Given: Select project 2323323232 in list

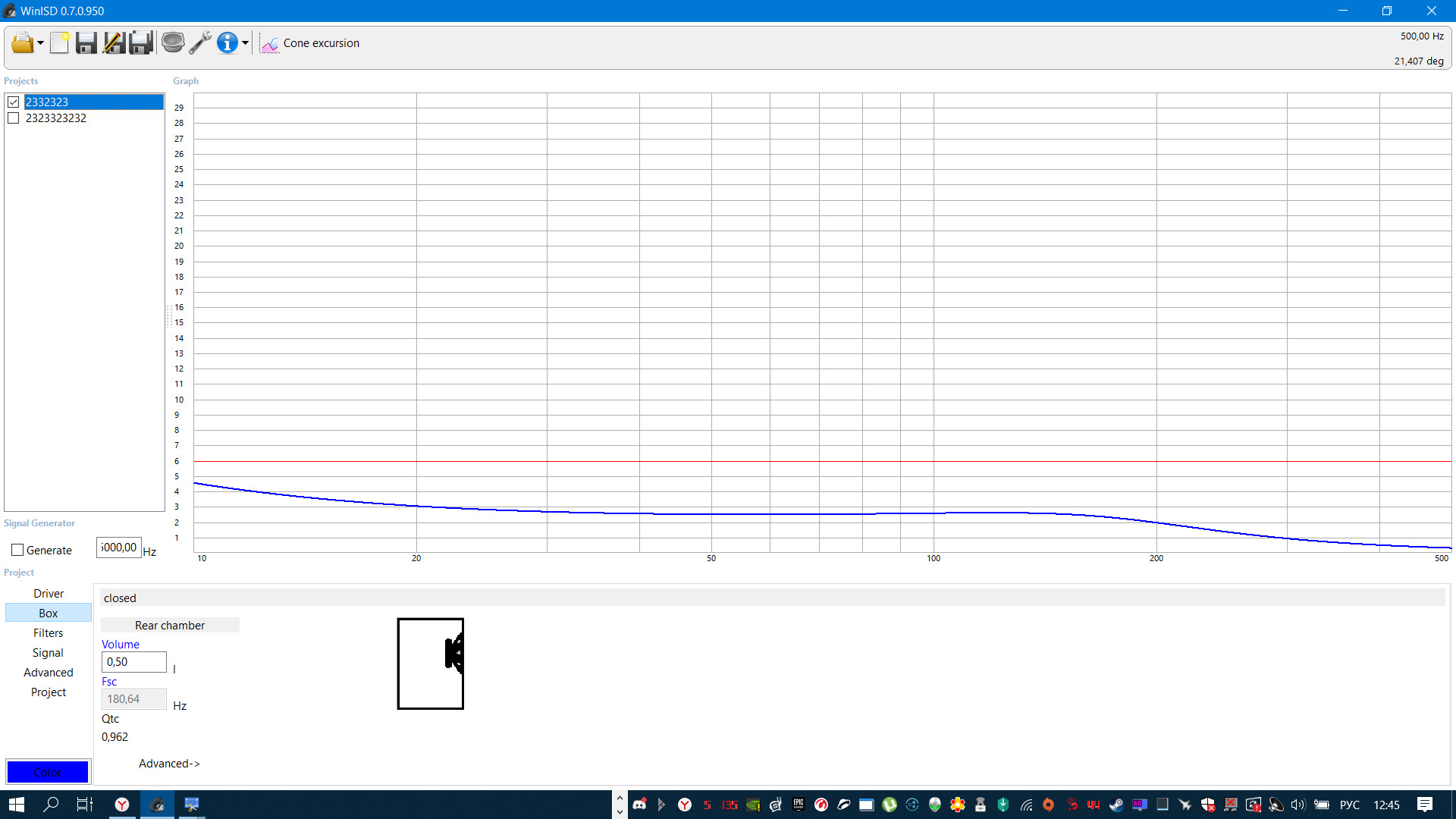Looking at the screenshot, I should click(56, 118).
